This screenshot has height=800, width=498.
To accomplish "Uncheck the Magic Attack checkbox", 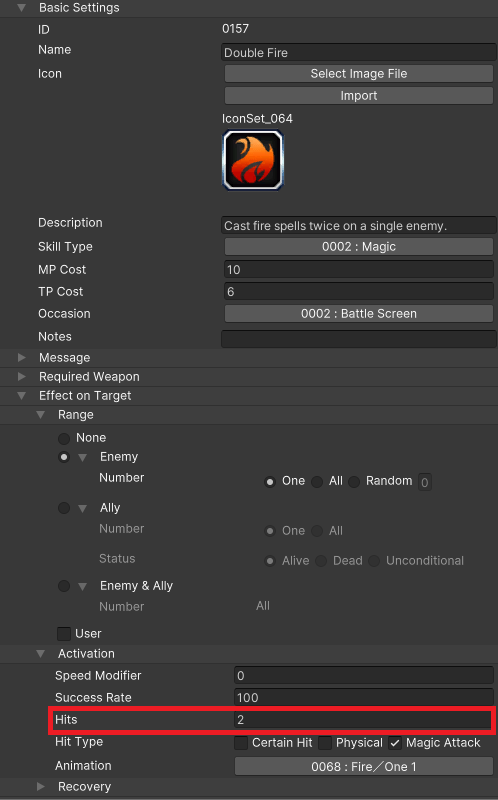I will (x=395, y=743).
